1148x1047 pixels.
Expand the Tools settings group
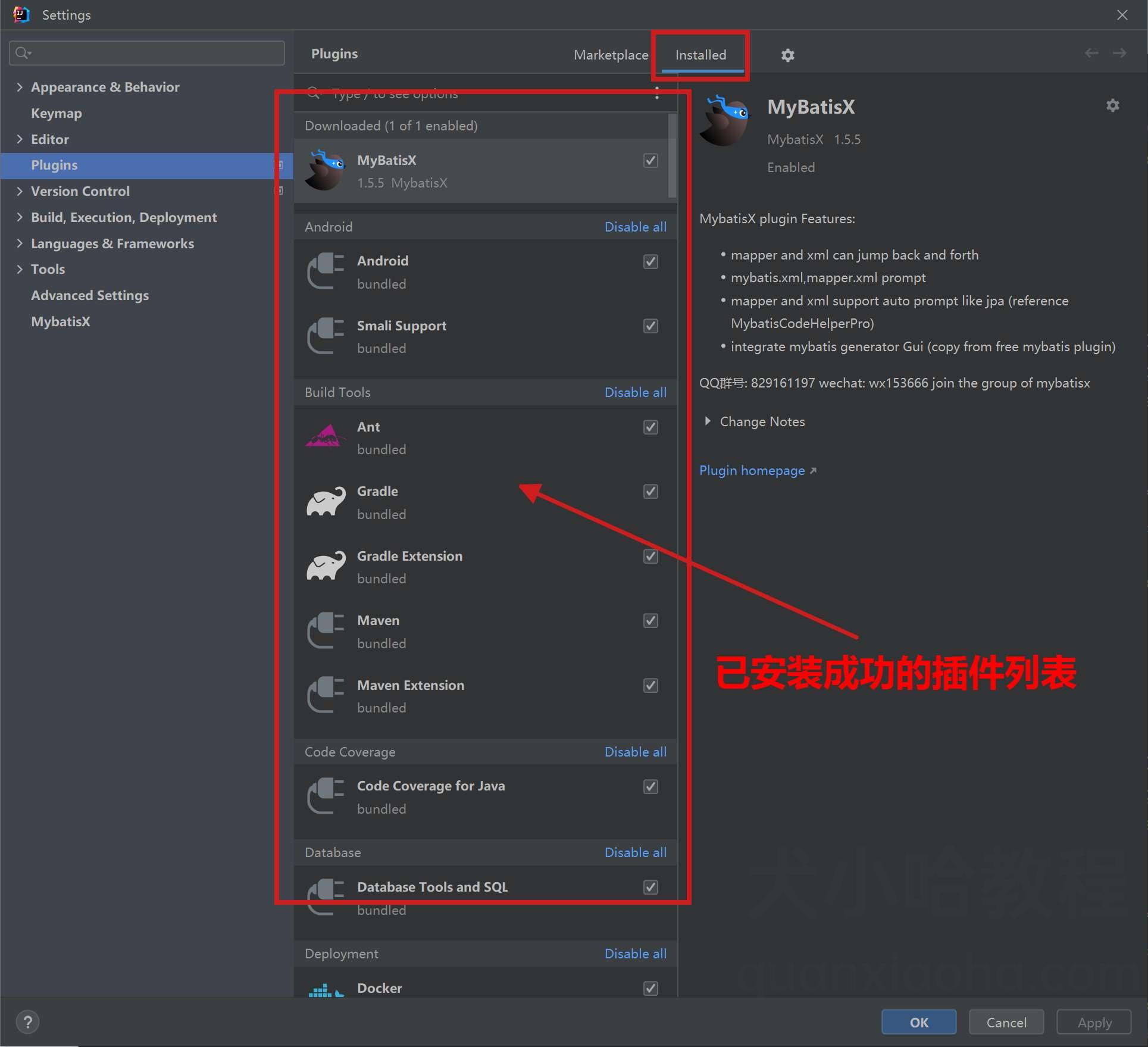tap(20, 269)
